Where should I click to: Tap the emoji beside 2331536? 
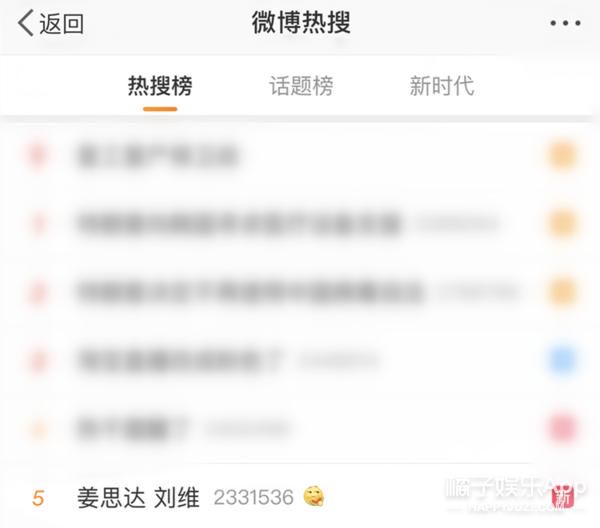[x=314, y=496]
